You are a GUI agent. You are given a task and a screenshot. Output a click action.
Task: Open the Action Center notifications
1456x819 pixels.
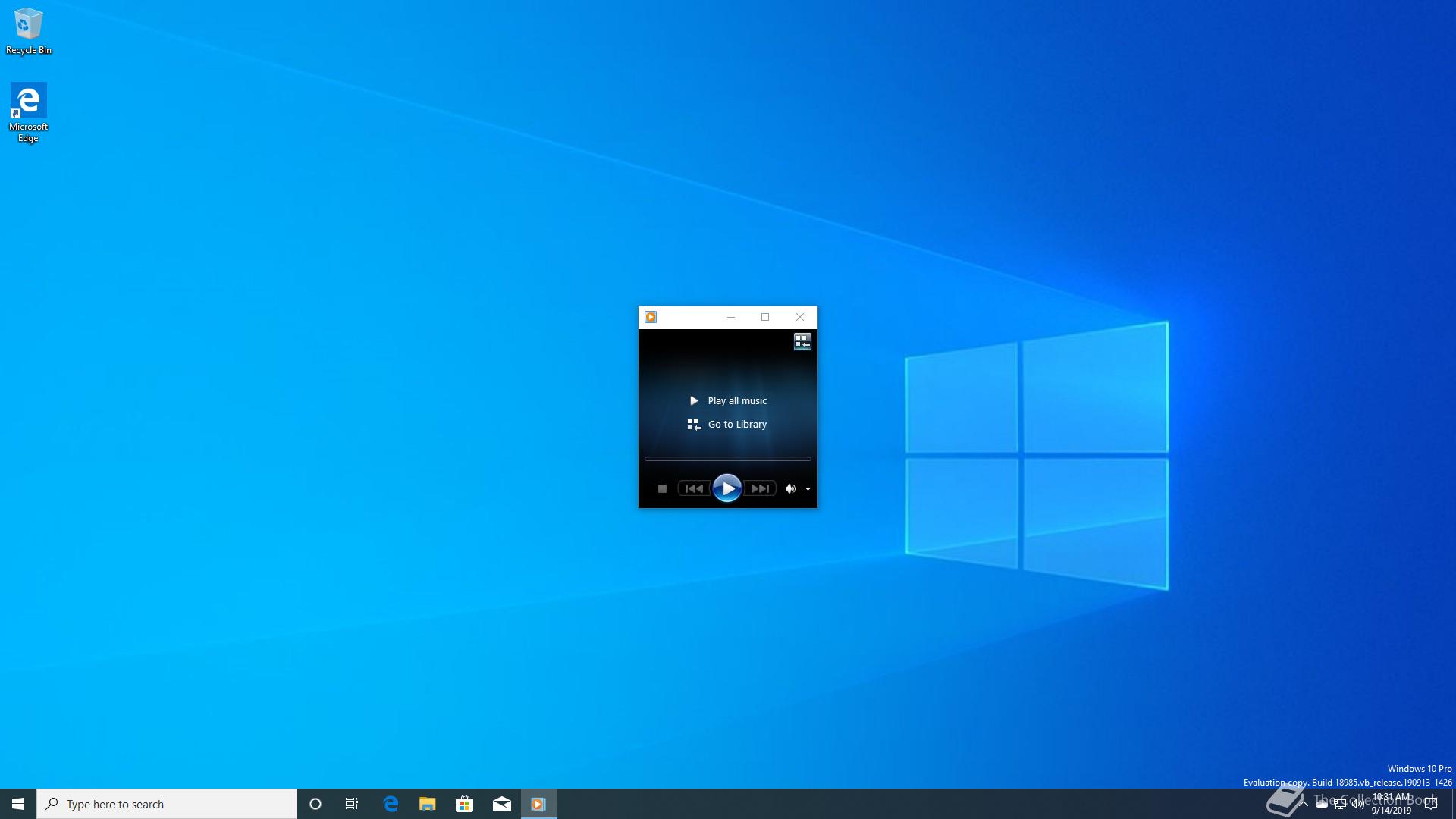coord(1431,804)
